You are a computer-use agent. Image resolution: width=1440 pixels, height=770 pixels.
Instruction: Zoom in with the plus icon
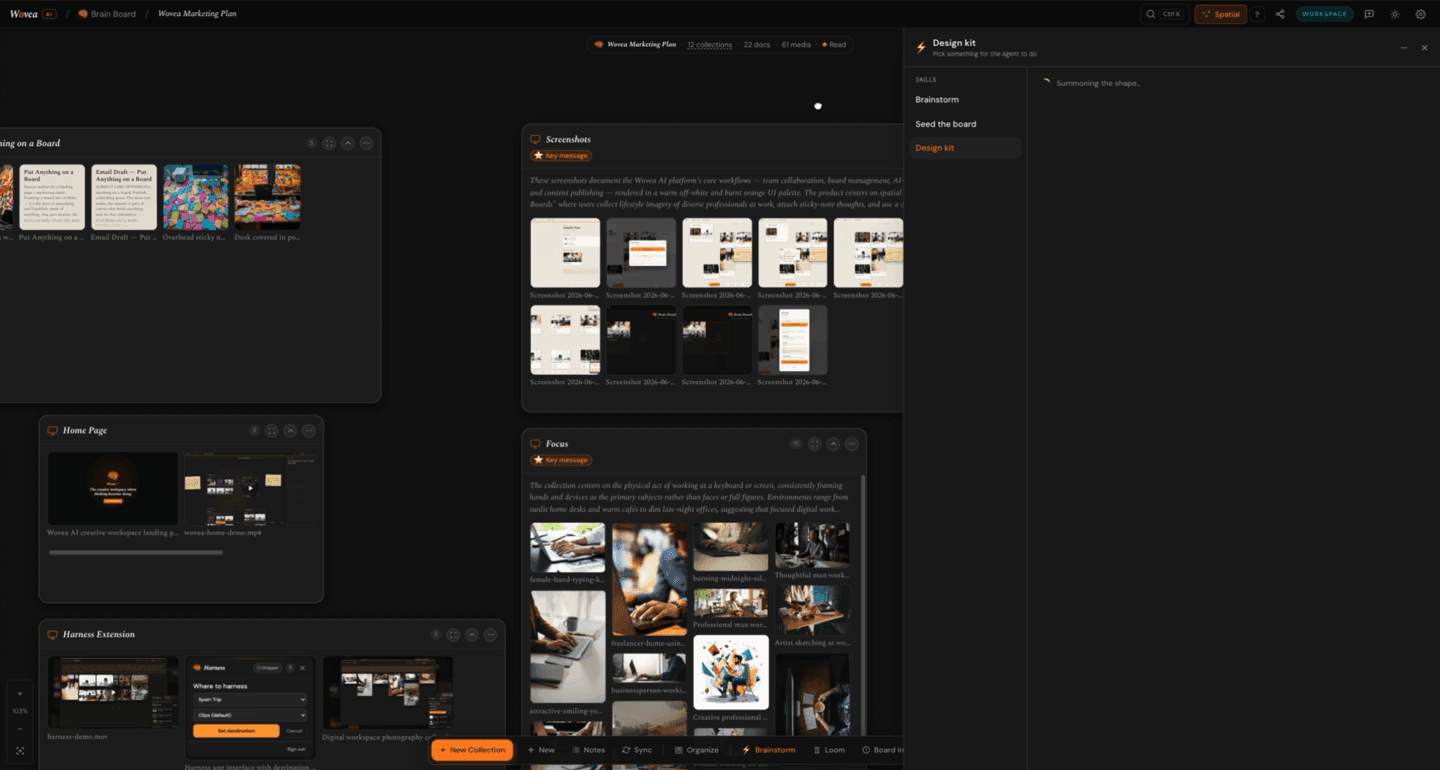[20, 693]
